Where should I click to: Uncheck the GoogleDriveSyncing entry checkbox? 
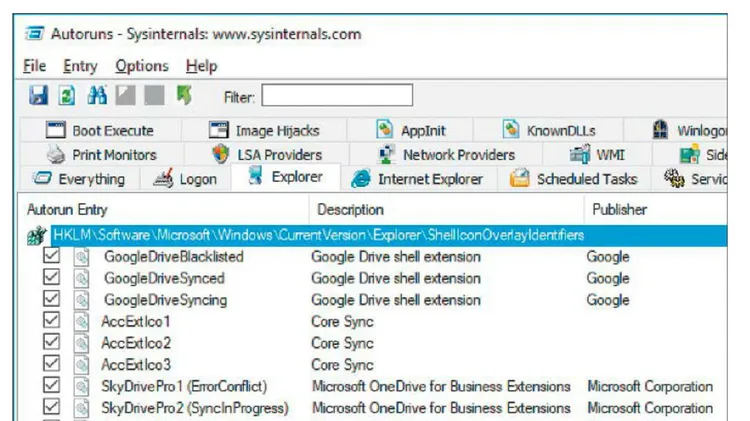coord(51,299)
